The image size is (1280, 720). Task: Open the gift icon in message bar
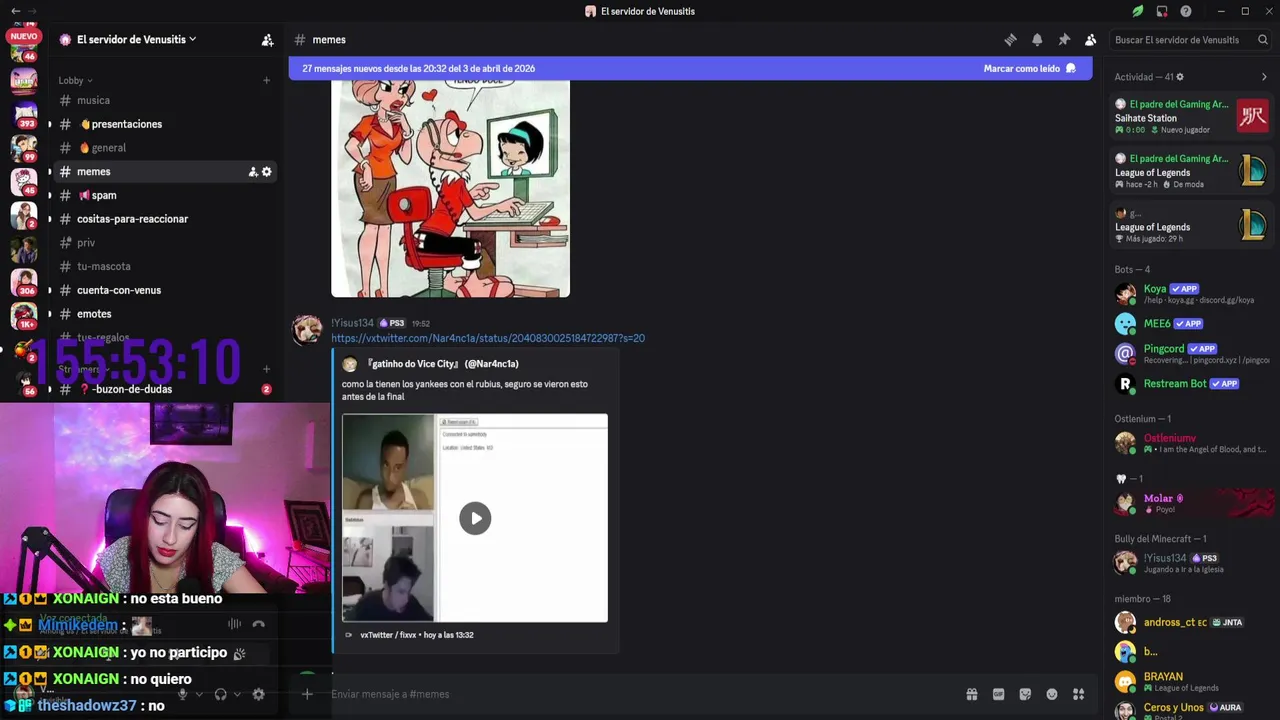(971, 694)
